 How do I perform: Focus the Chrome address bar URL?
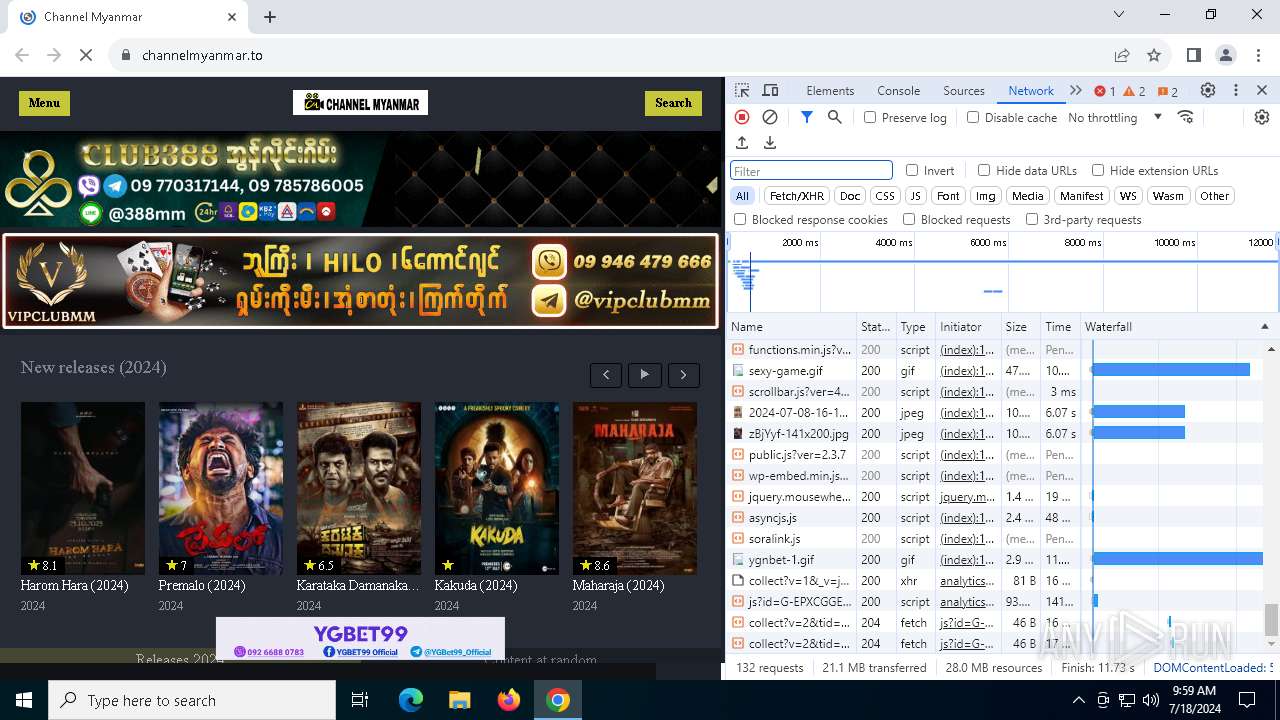202,55
